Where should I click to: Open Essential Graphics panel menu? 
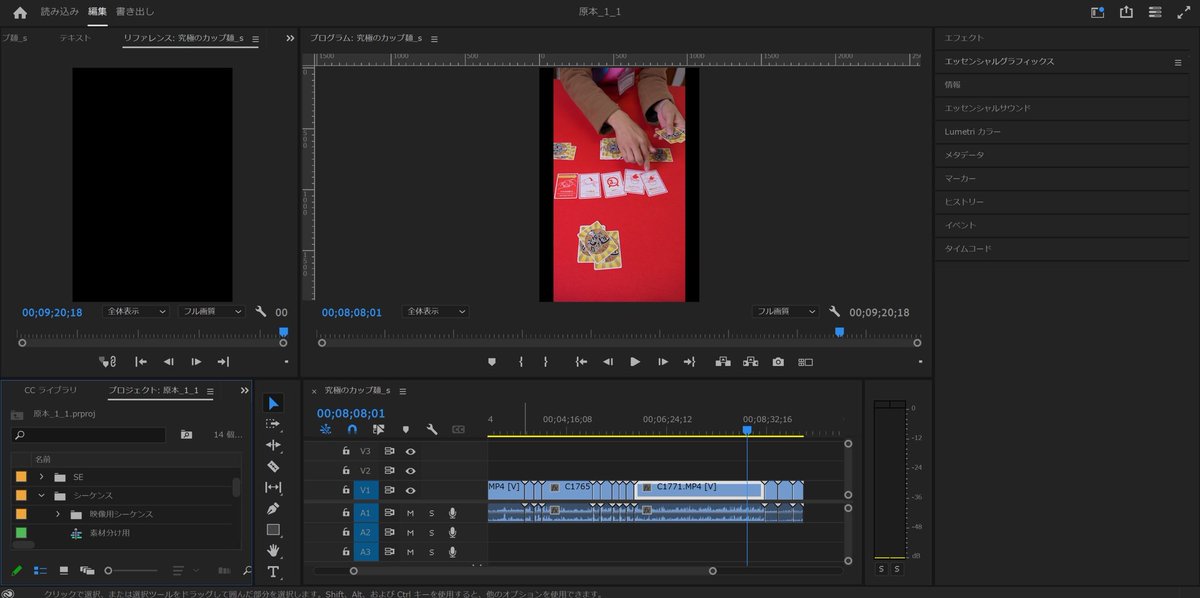point(1177,62)
